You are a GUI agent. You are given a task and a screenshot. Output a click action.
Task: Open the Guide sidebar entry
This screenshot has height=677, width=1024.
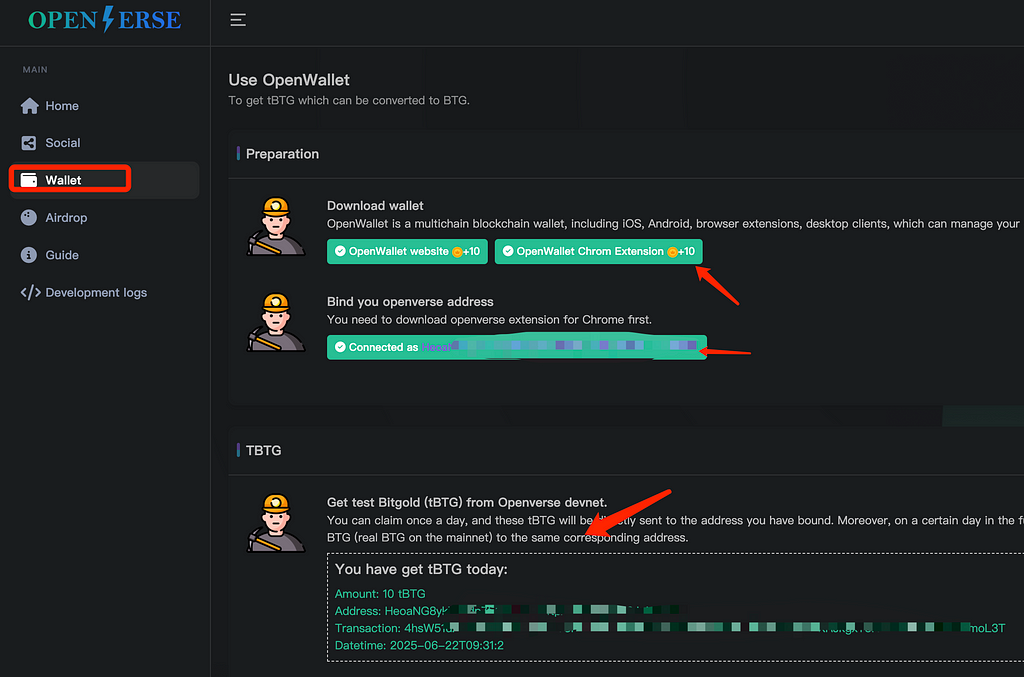104,255
